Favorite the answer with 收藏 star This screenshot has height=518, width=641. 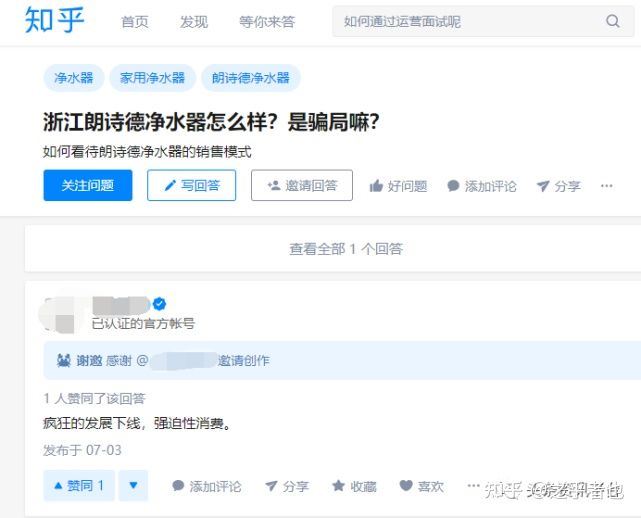point(339,486)
